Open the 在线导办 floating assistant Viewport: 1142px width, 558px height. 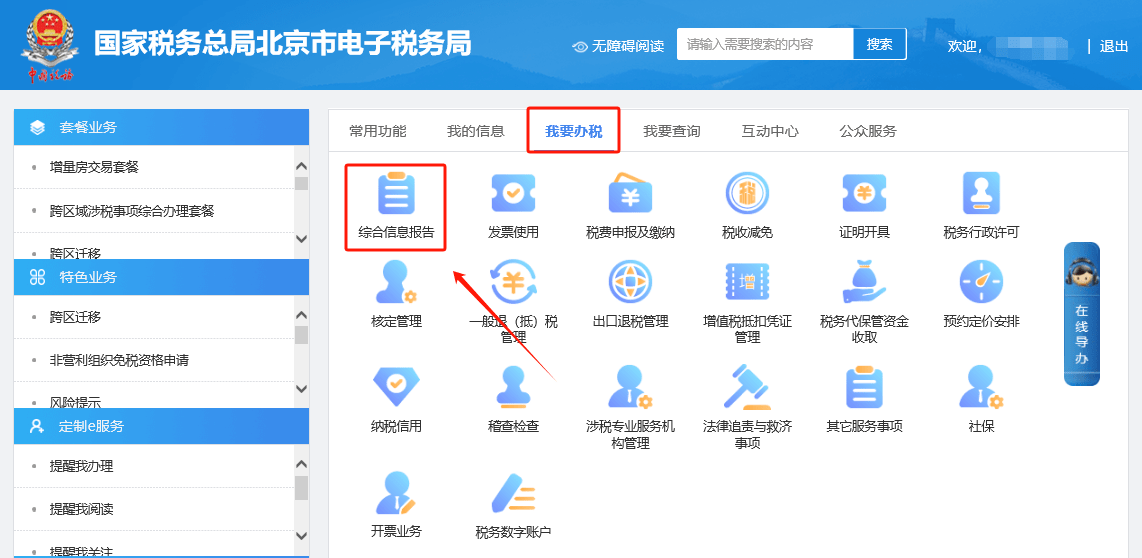(x=1081, y=314)
